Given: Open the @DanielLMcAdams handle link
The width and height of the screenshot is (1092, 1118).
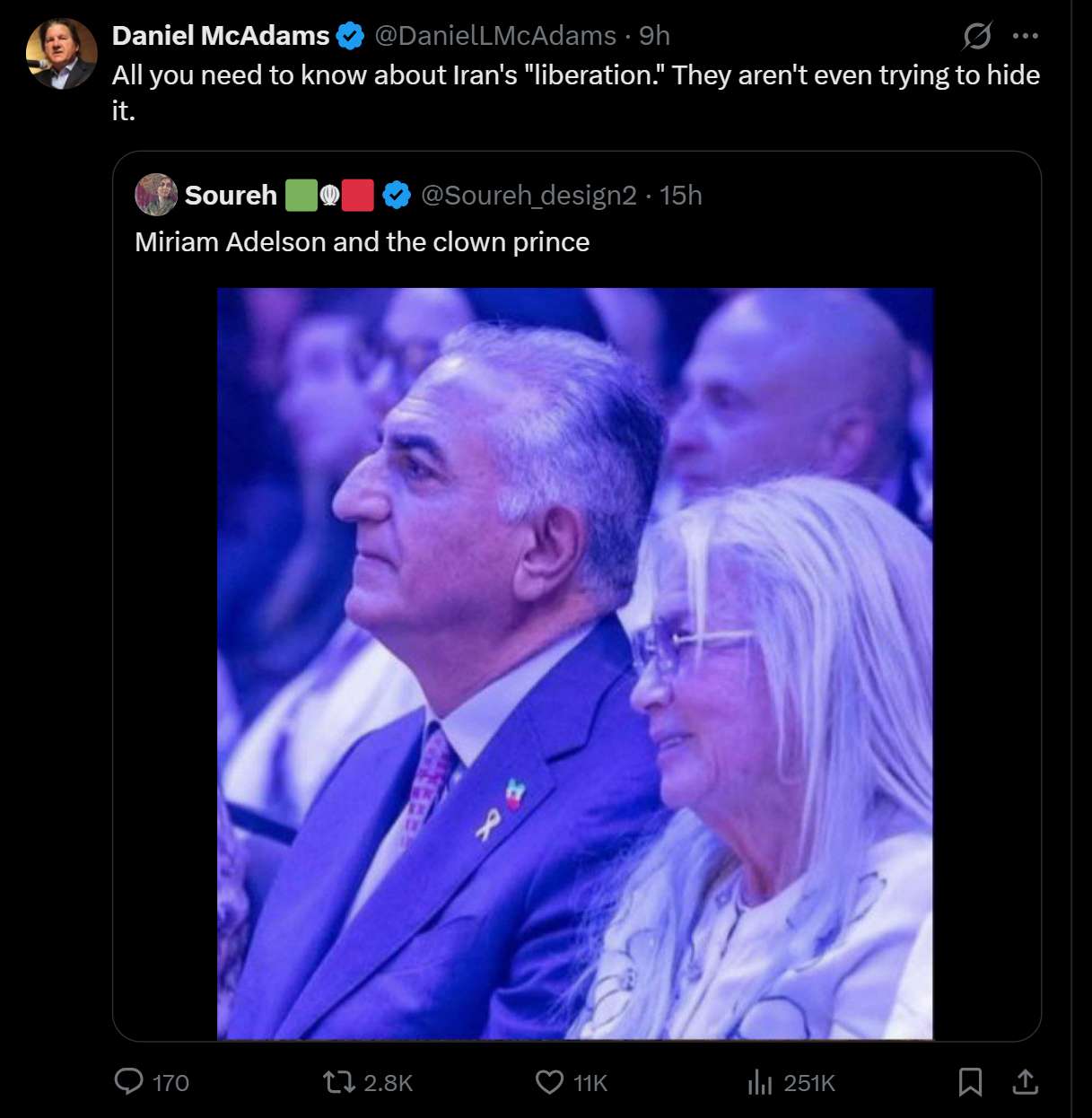Looking at the screenshot, I should [x=494, y=36].
